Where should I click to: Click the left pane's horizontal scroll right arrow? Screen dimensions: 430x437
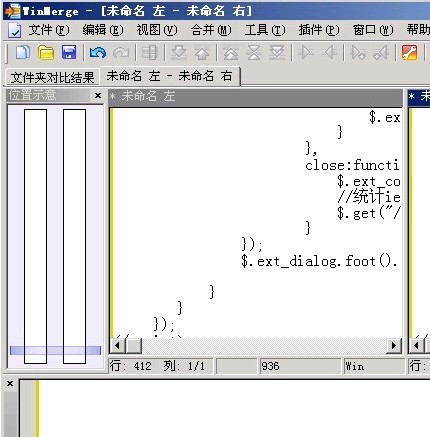pyautogui.click(x=394, y=345)
